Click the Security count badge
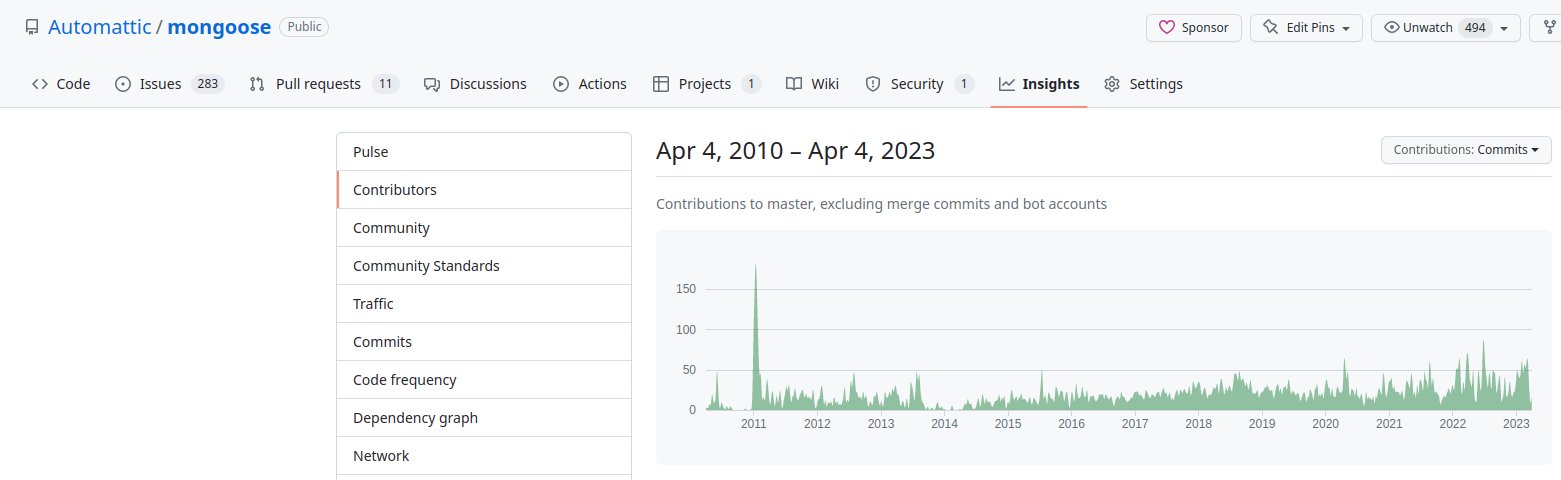 963,84
